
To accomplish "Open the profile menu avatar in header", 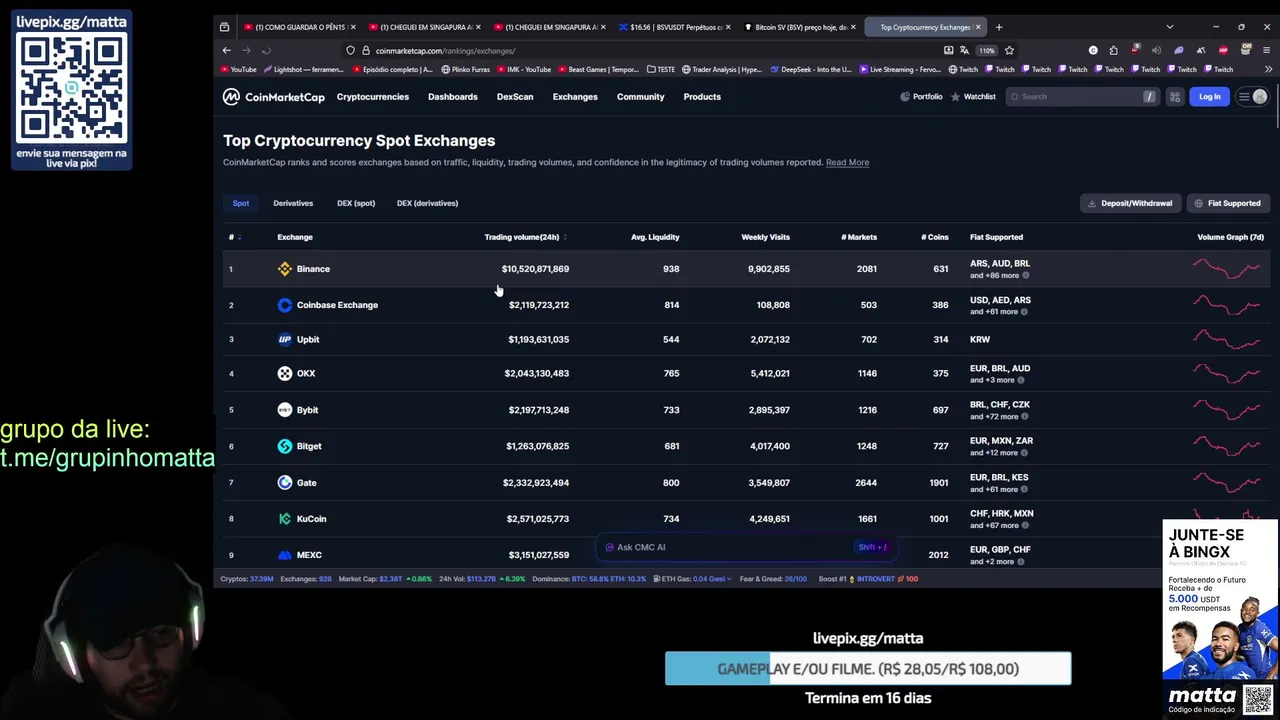I will pyautogui.click(x=1260, y=97).
